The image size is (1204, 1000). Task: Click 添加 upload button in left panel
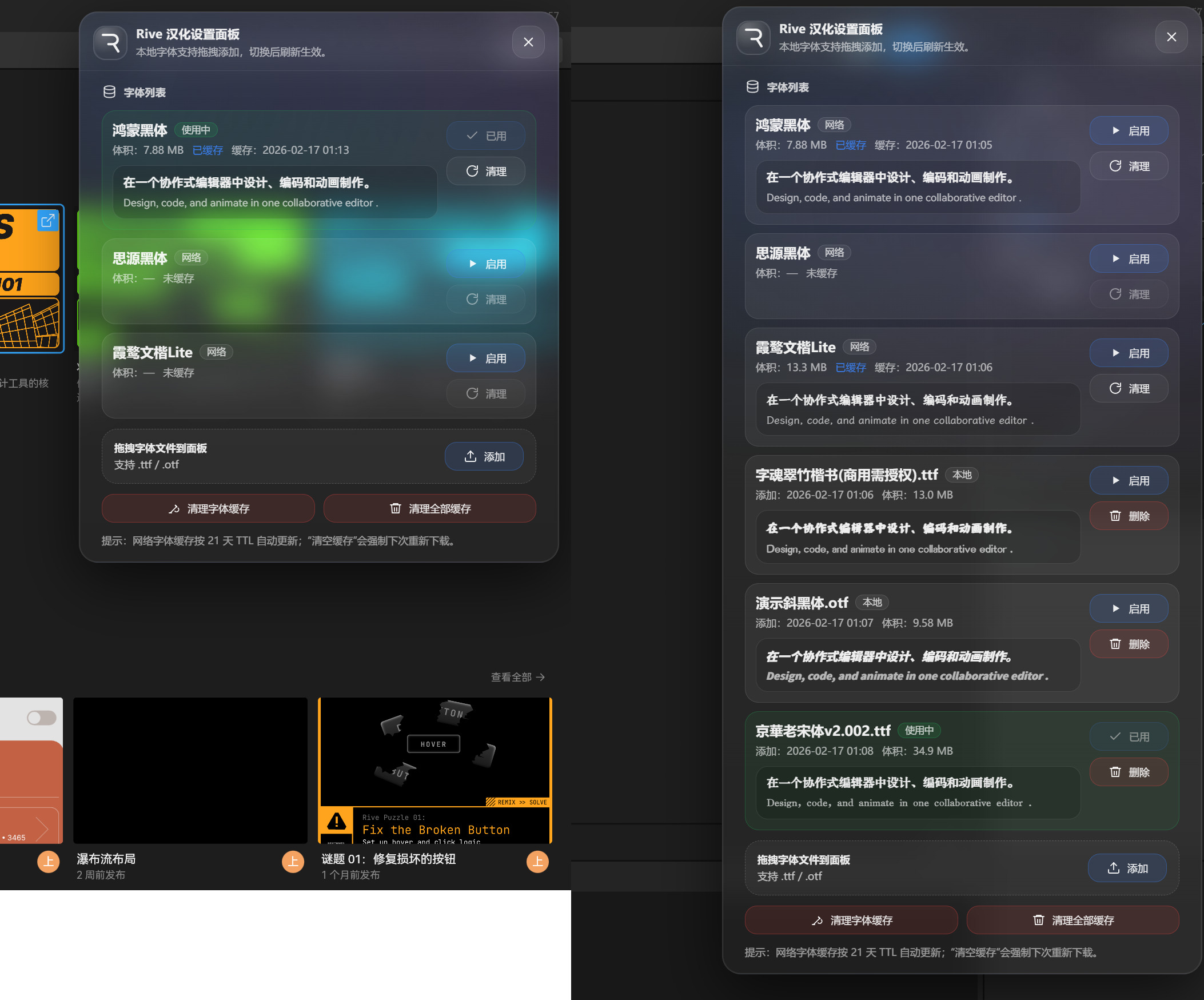pyautogui.click(x=484, y=456)
